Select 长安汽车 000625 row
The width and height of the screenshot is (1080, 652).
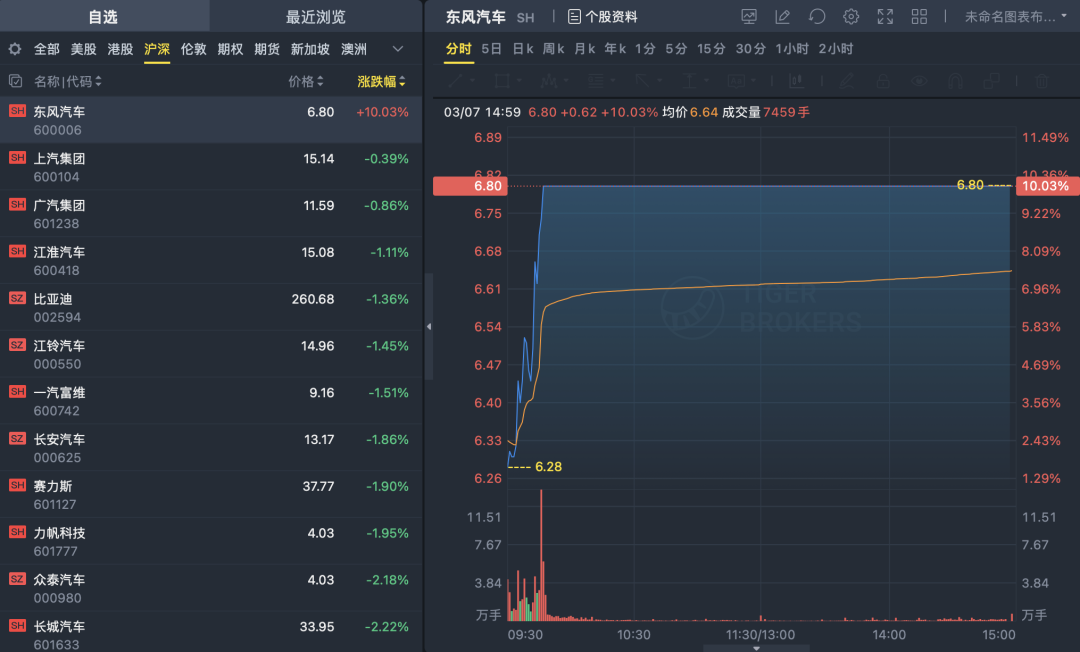pyautogui.click(x=211, y=448)
